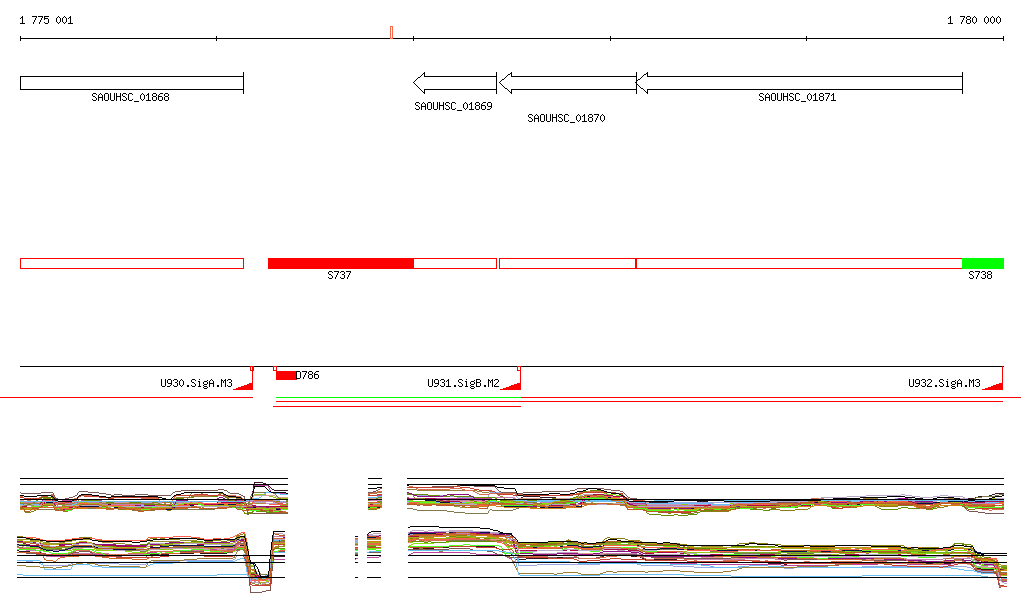Click the SAOUHSC_01871 label text

coord(797,97)
